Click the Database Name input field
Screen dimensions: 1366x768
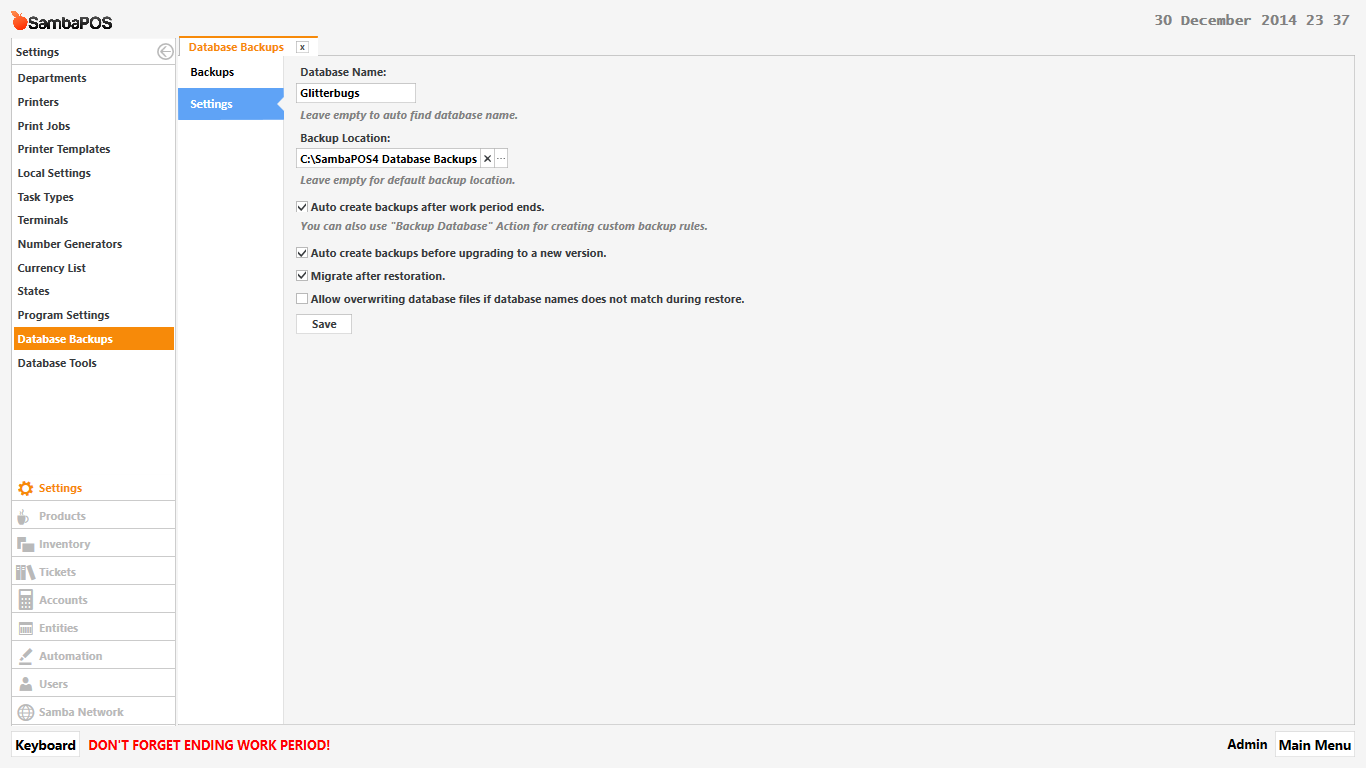356,93
